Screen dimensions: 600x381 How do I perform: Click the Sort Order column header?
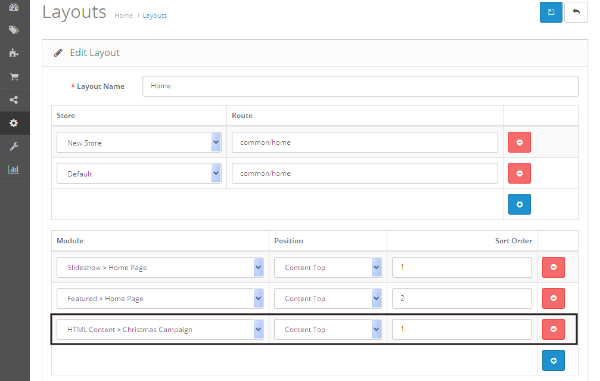pyautogui.click(x=514, y=241)
